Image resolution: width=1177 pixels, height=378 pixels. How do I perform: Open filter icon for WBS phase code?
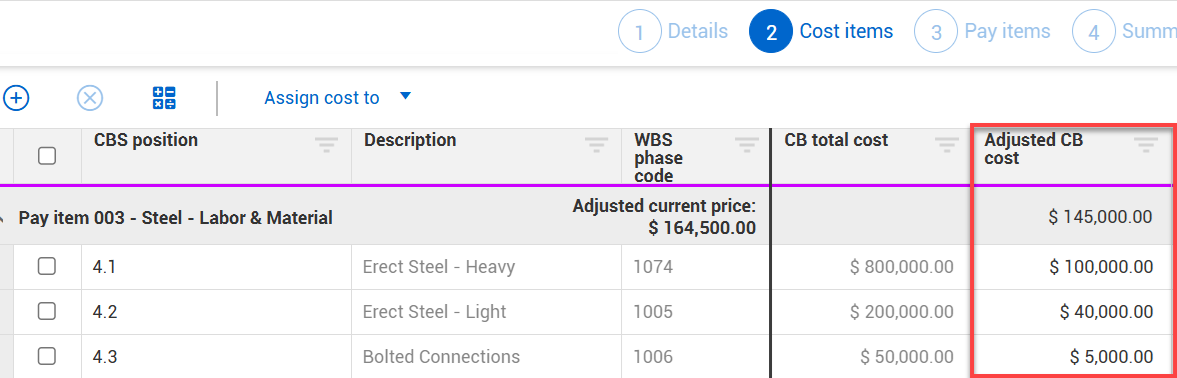pos(747,145)
